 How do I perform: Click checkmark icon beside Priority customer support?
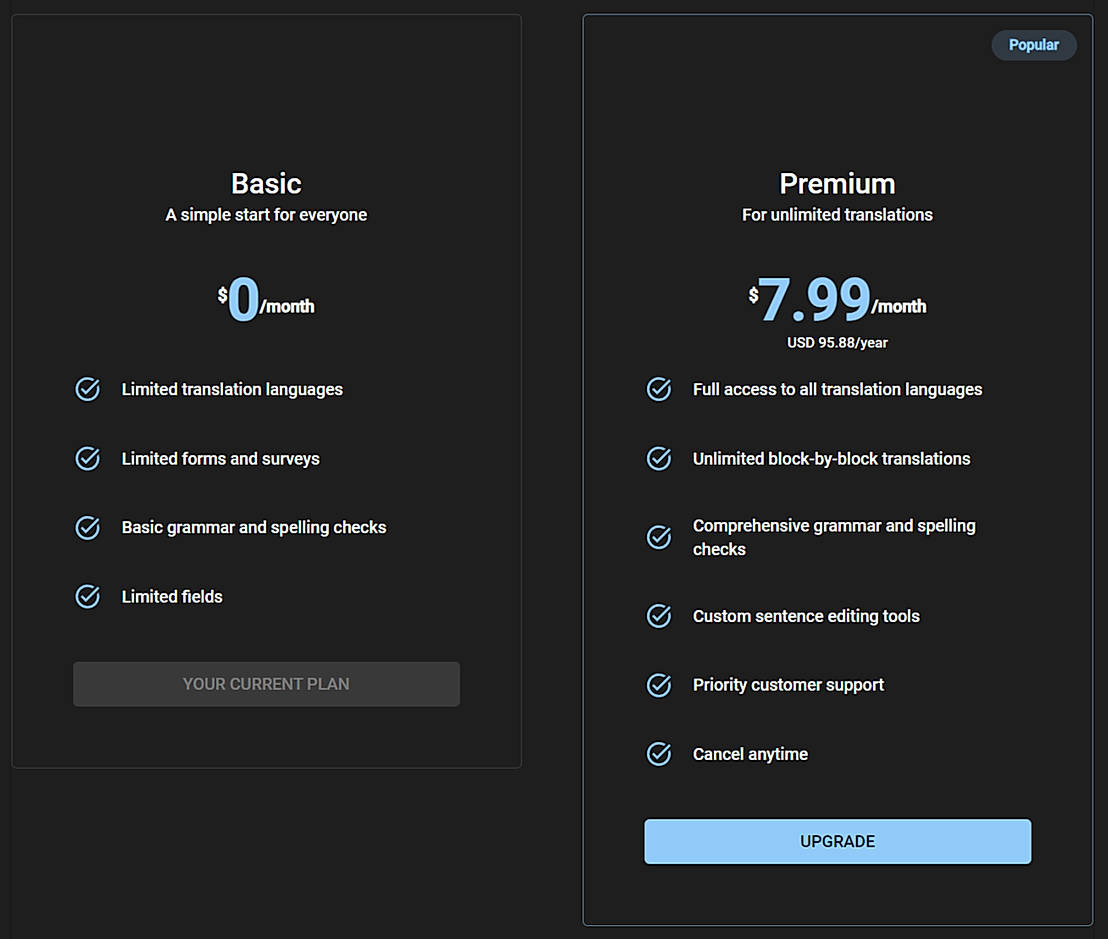tap(659, 685)
